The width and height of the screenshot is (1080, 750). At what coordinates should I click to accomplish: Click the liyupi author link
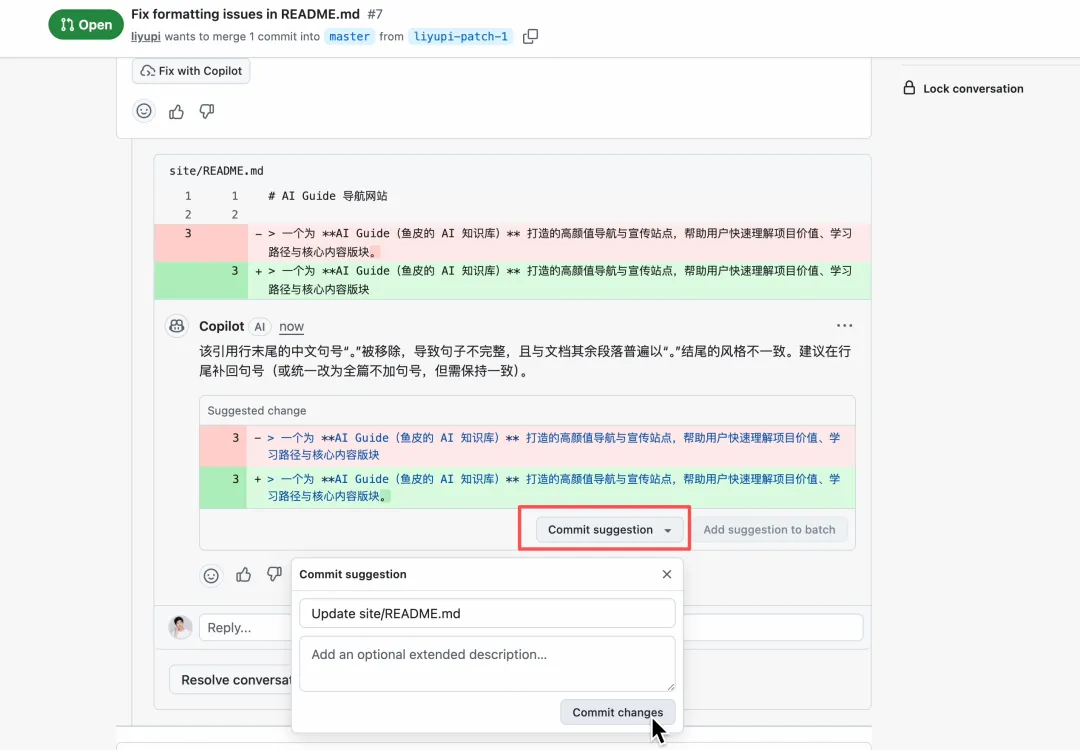point(145,37)
